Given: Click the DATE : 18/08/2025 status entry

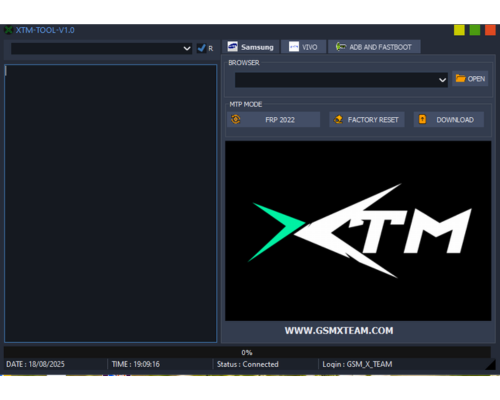Looking at the screenshot, I should click(x=35, y=364).
